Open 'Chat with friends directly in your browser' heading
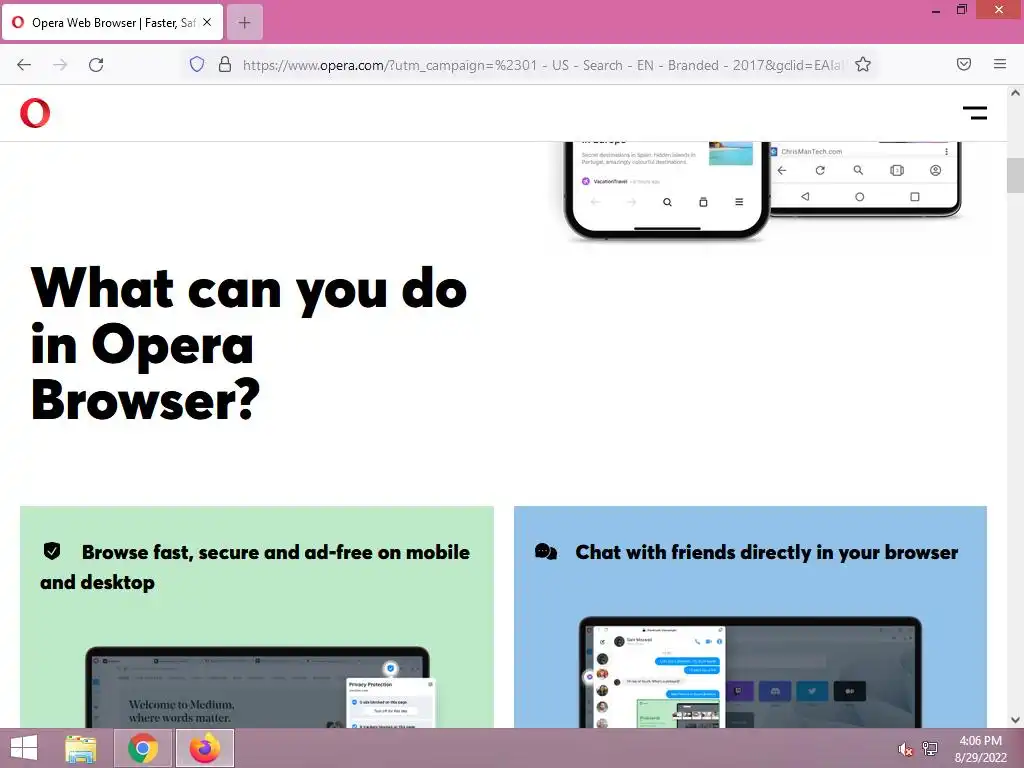The height and width of the screenshot is (768, 1024). [x=767, y=552]
